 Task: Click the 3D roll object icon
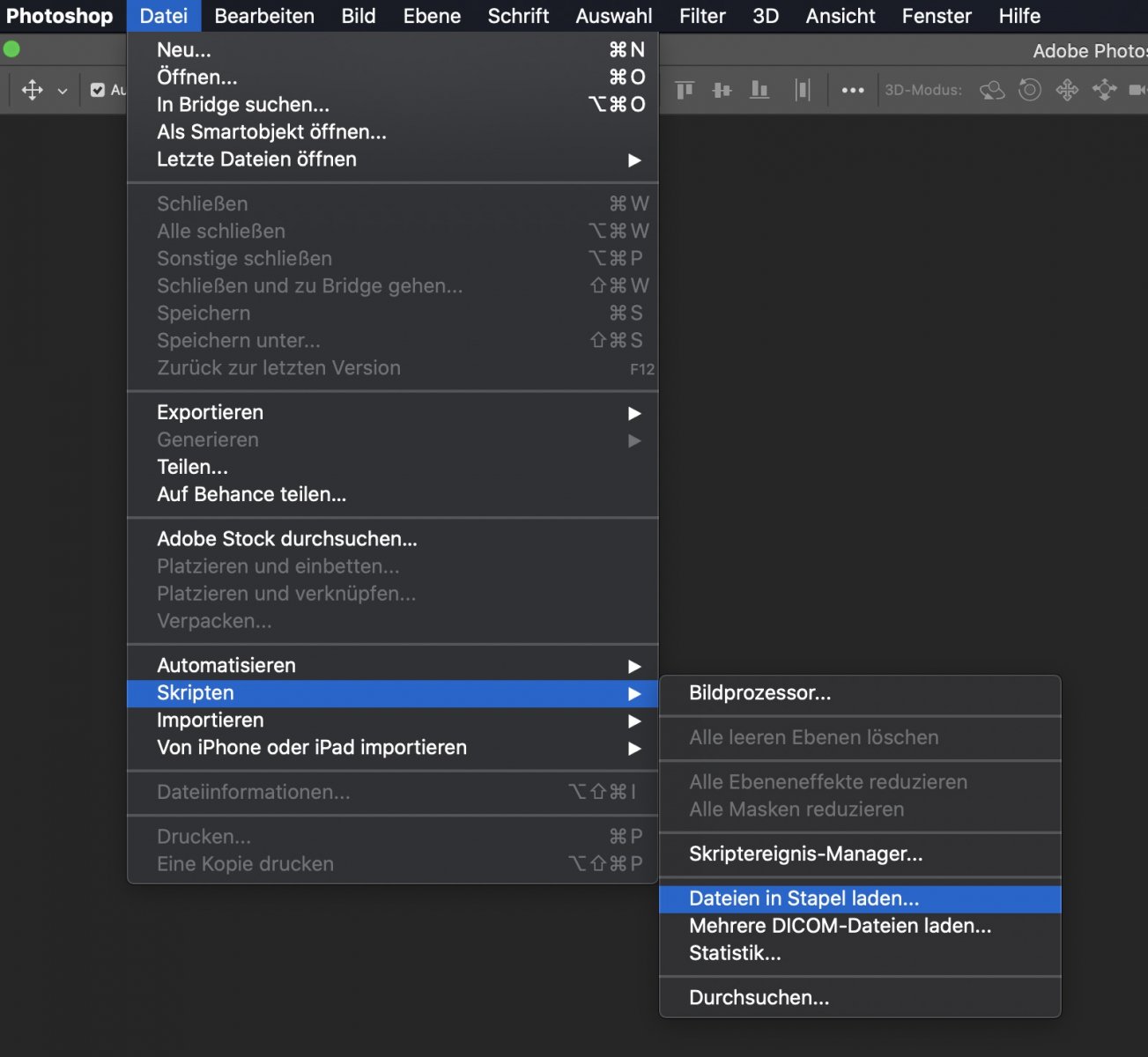(1029, 90)
